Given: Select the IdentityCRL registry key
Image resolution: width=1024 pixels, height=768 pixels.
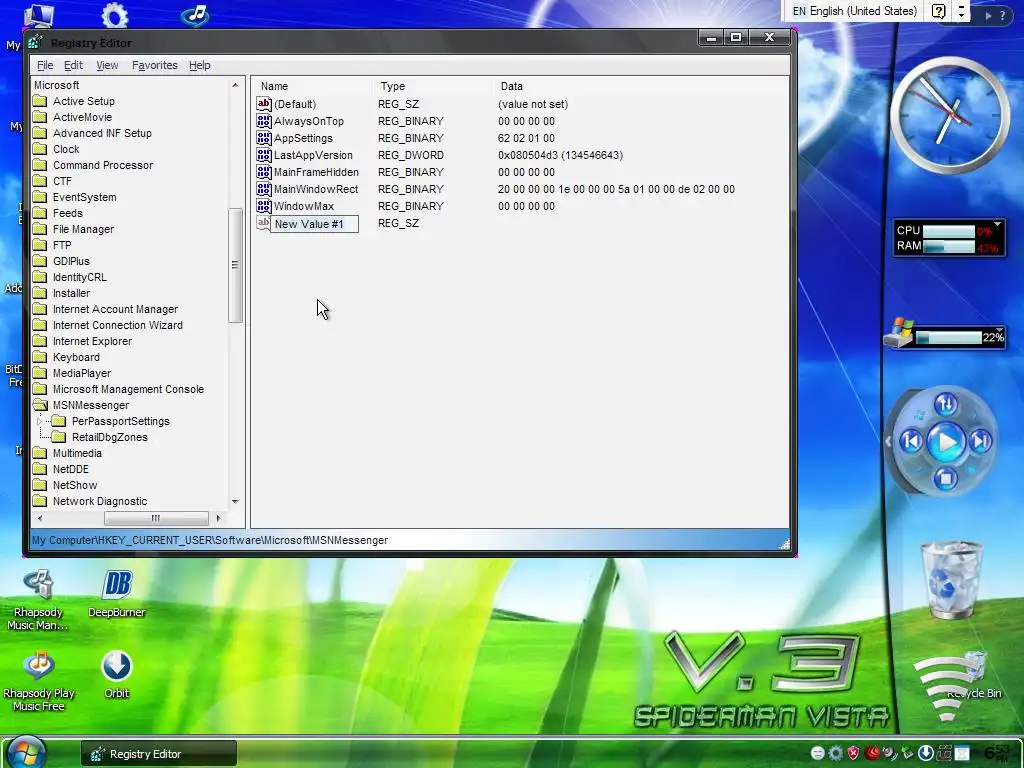Looking at the screenshot, I should 80,277.
